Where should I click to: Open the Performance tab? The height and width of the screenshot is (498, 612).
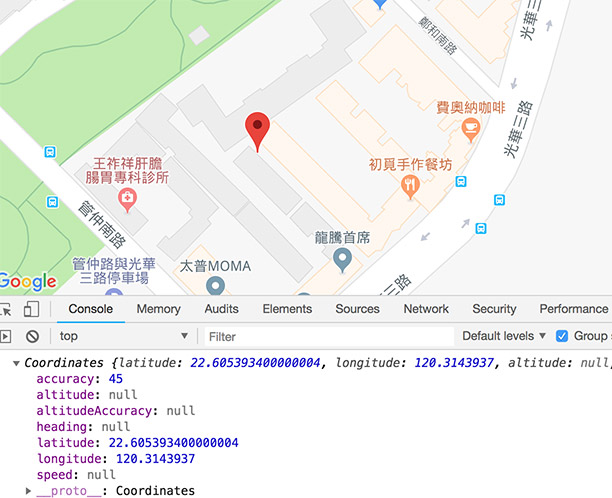point(574,309)
